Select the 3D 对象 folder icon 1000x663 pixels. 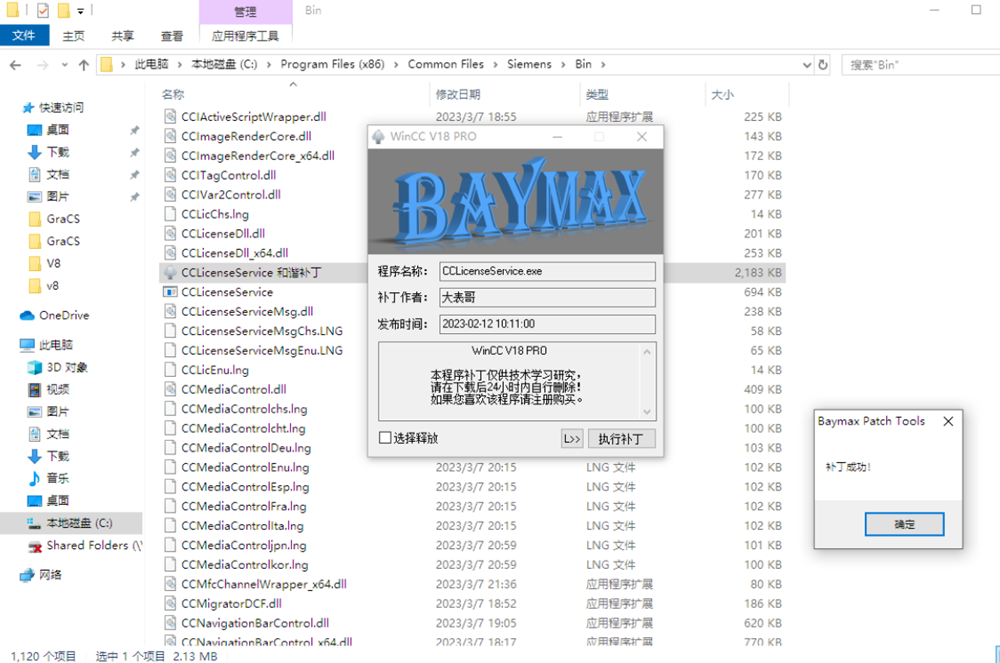34,367
